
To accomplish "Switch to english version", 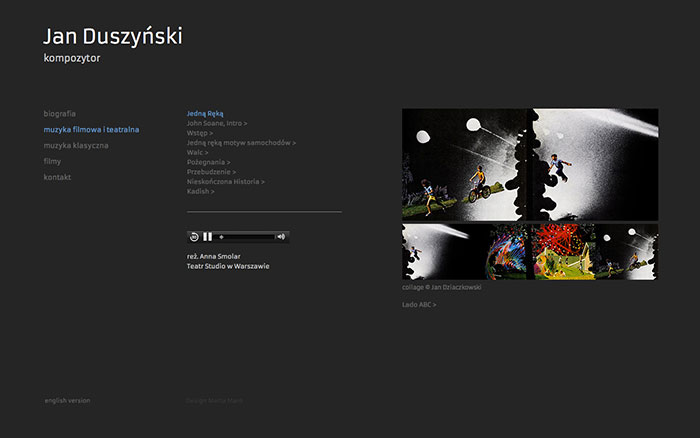I will point(67,400).
